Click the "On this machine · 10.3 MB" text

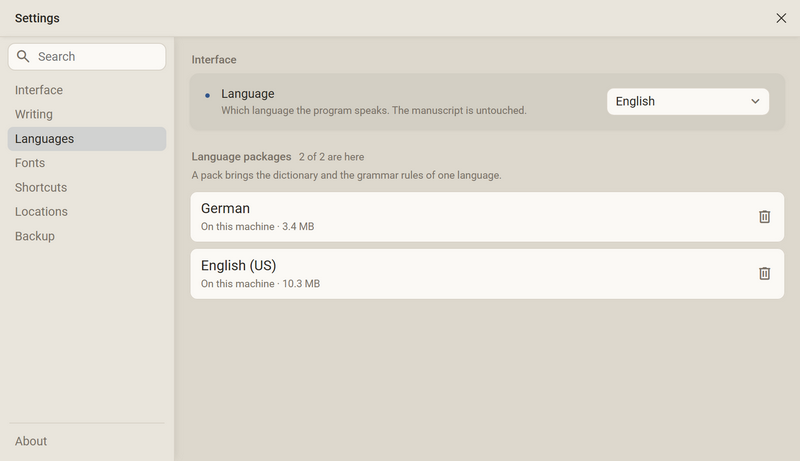click(260, 284)
